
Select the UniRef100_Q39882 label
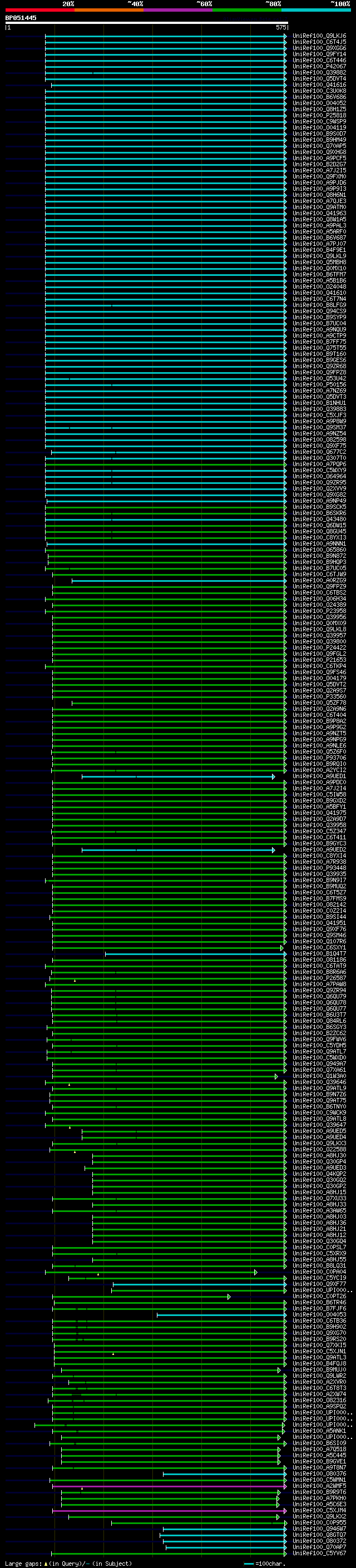pyautogui.click(x=319, y=72)
